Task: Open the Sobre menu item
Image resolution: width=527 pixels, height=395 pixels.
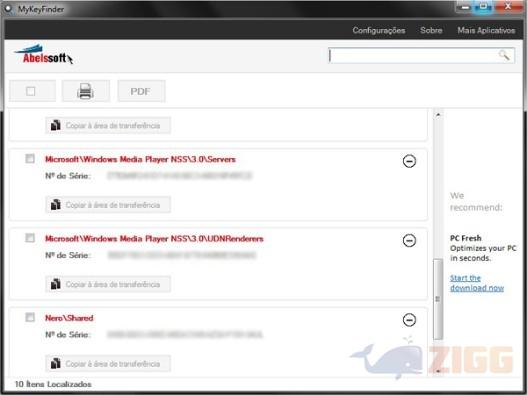Action: click(431, 30)
